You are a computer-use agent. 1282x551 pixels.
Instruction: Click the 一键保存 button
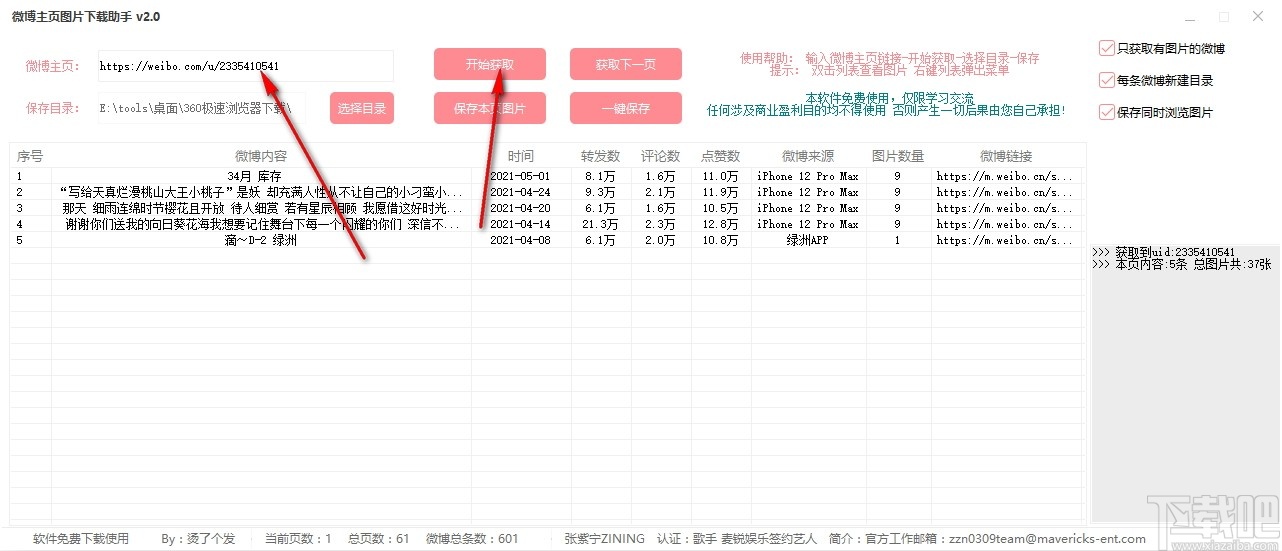click(626, 108)
